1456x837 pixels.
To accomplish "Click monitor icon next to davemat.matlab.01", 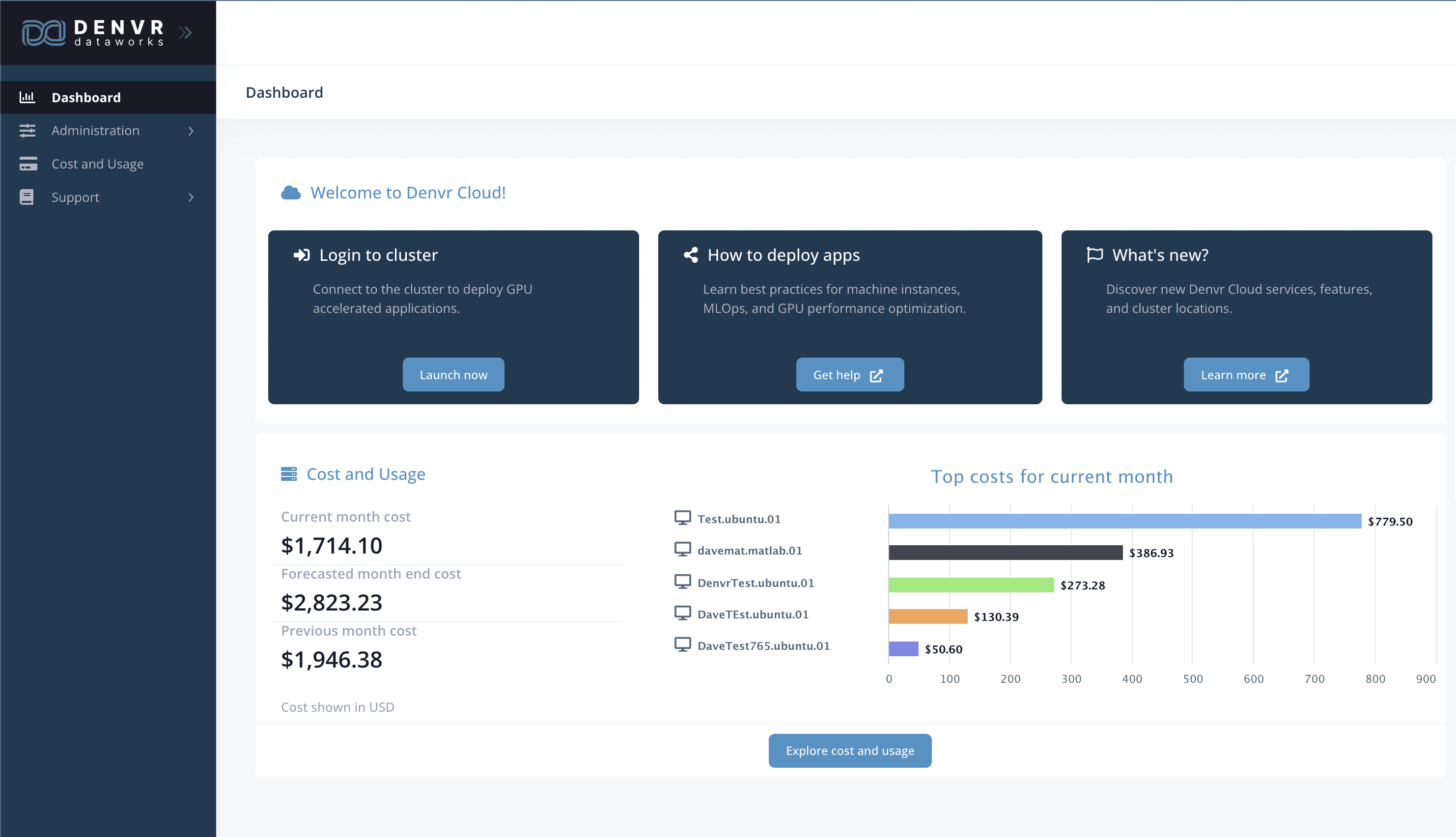I will (682, 550).
